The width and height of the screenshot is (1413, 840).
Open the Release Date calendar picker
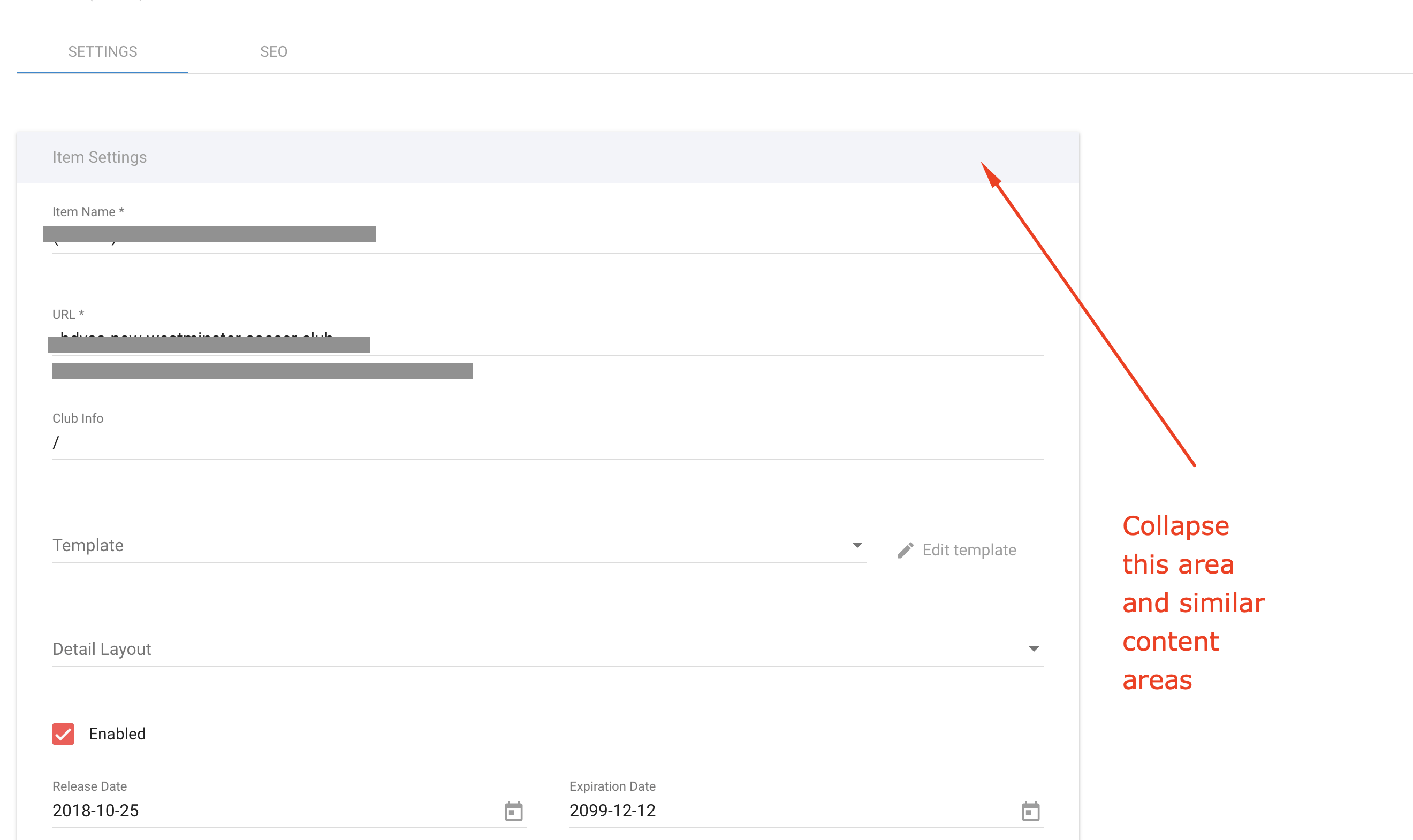click(513, 811)
